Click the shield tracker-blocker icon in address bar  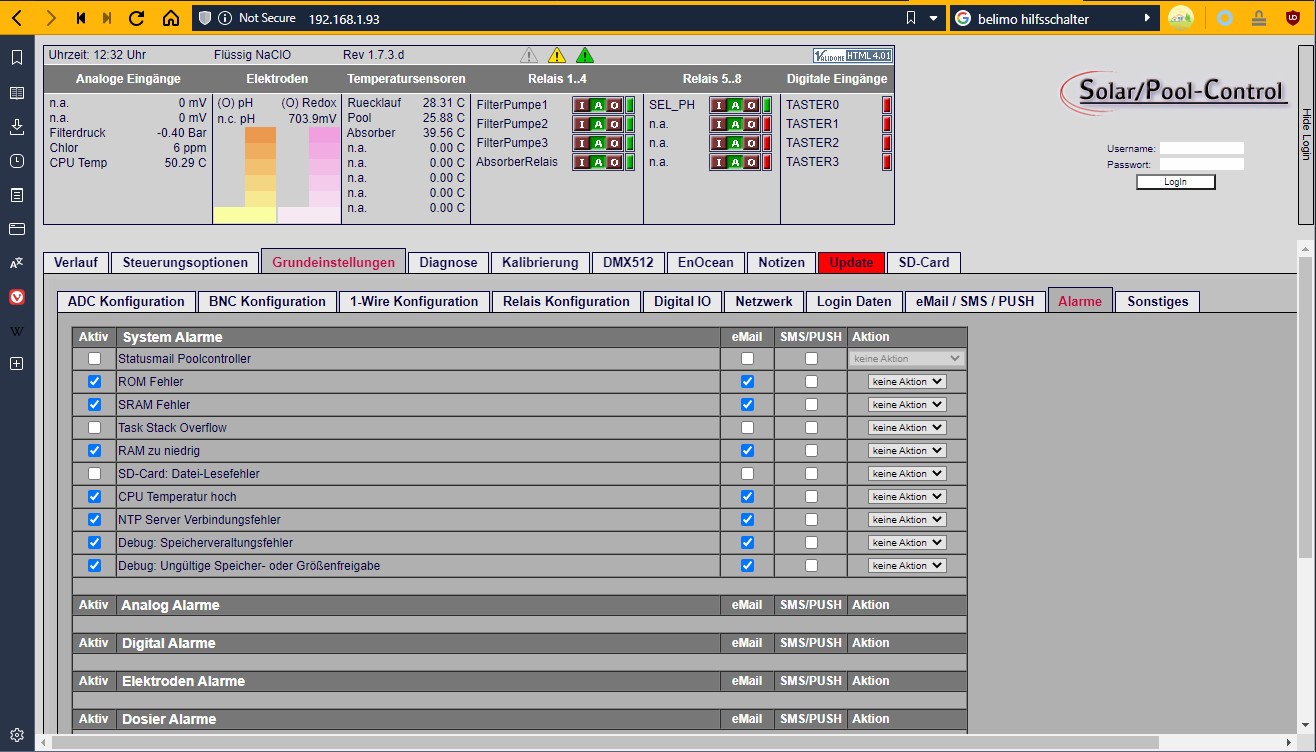tap(204, 18)
